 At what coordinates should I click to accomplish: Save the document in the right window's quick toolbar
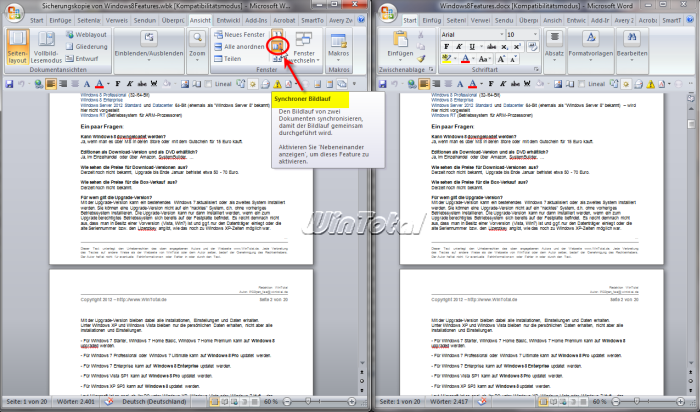point(382,83)
